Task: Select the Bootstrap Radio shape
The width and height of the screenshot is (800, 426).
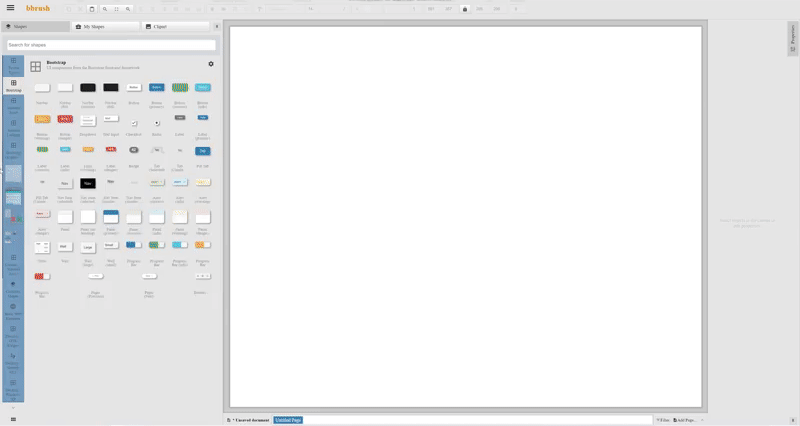Action: (x=157, y=124)
